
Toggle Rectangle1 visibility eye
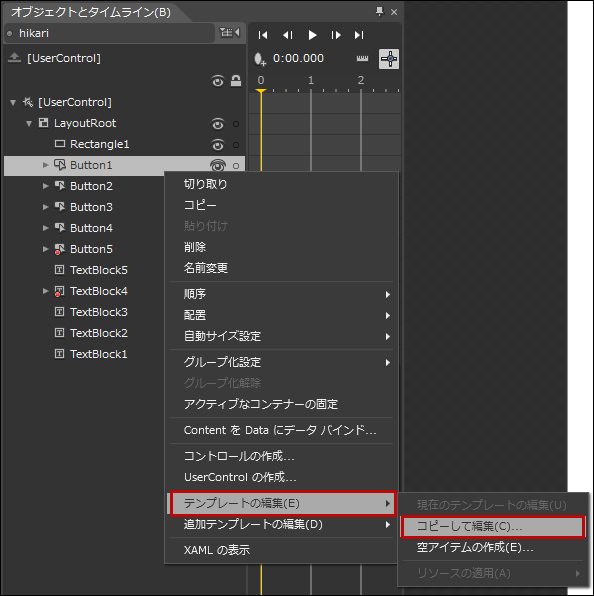218,145
